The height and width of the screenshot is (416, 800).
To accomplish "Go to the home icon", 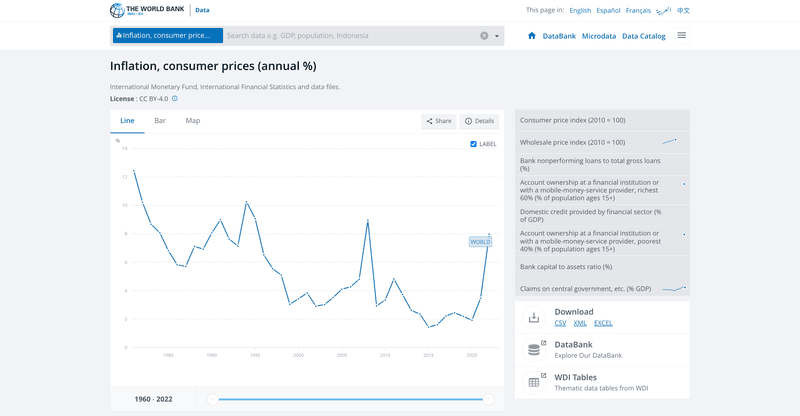I will coord(532,36).
